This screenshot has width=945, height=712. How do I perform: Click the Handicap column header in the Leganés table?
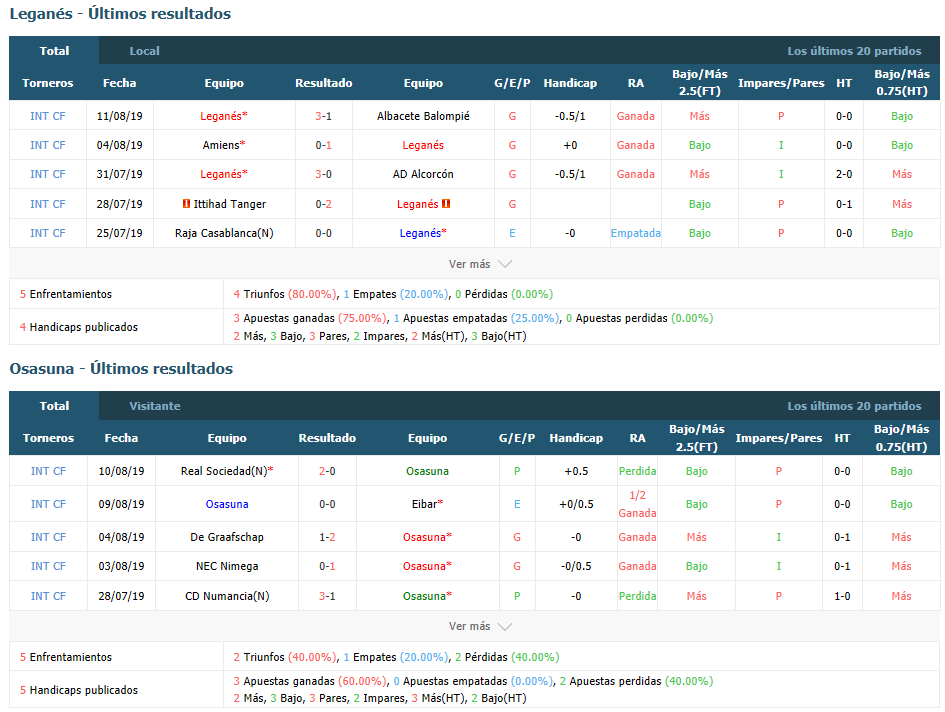570,83
